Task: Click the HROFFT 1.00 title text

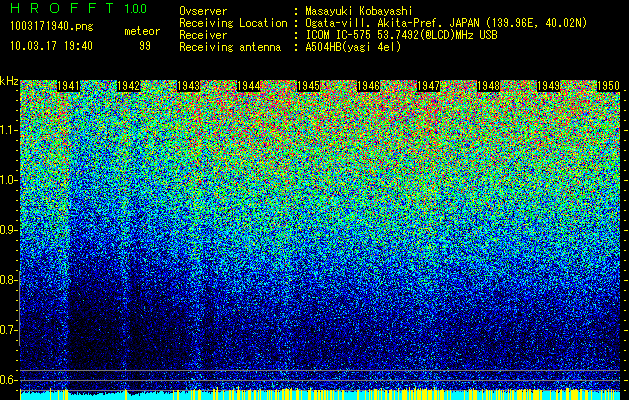Action: [79, 8]
